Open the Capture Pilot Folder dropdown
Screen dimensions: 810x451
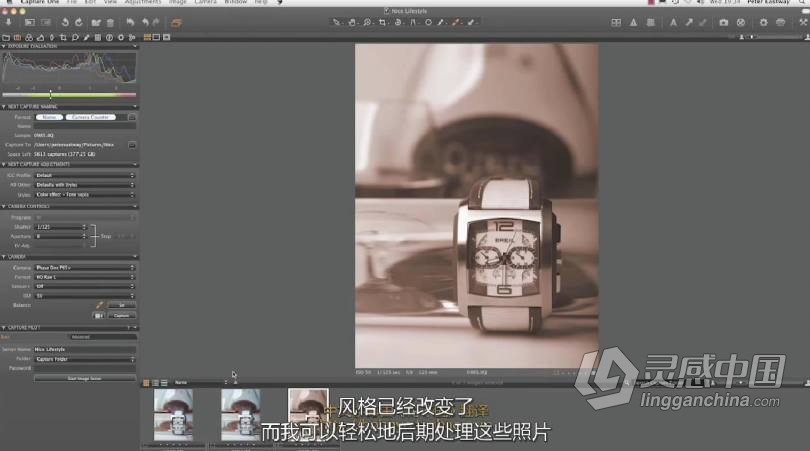tap(85, 359)
